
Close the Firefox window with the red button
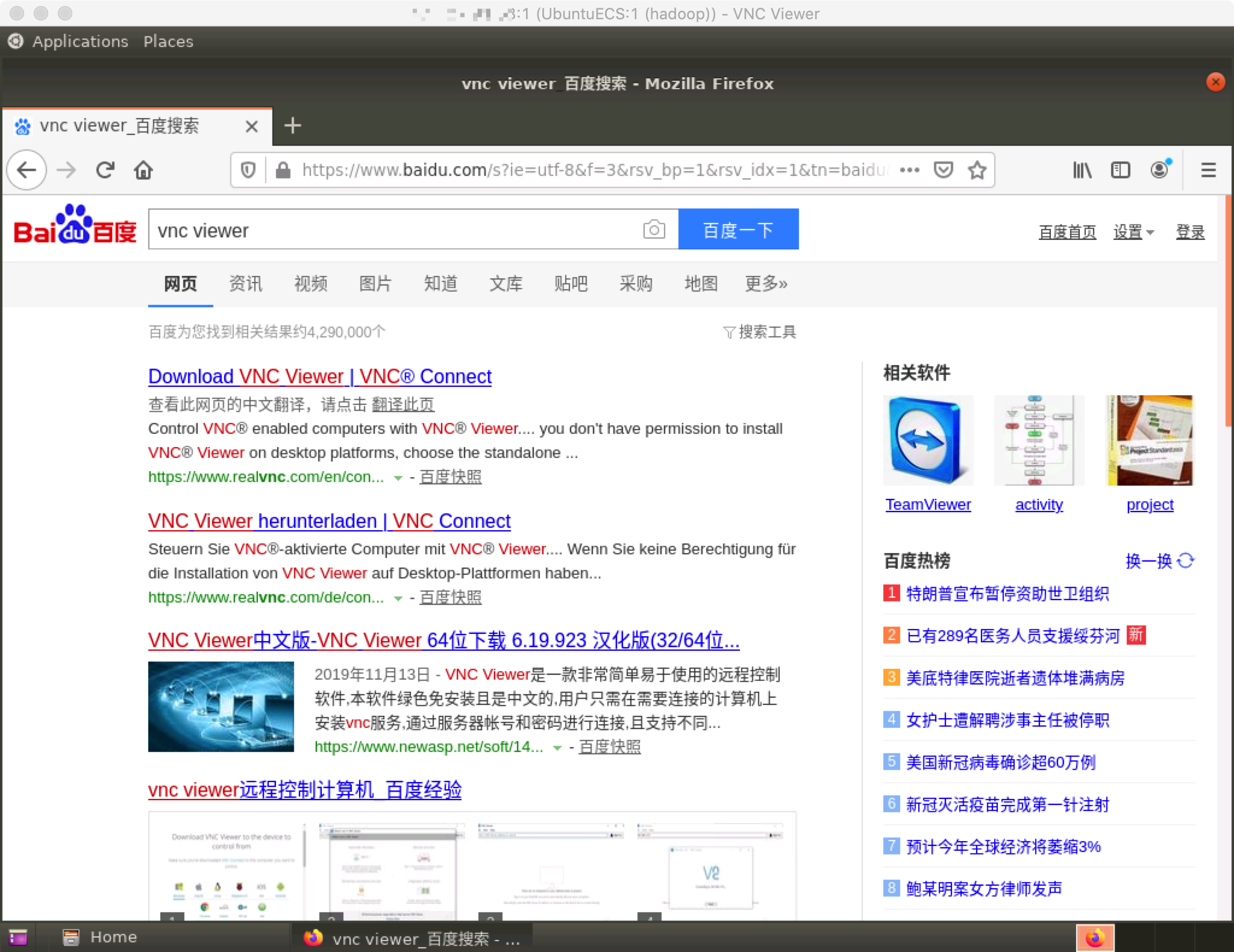tap(1215, 82)
